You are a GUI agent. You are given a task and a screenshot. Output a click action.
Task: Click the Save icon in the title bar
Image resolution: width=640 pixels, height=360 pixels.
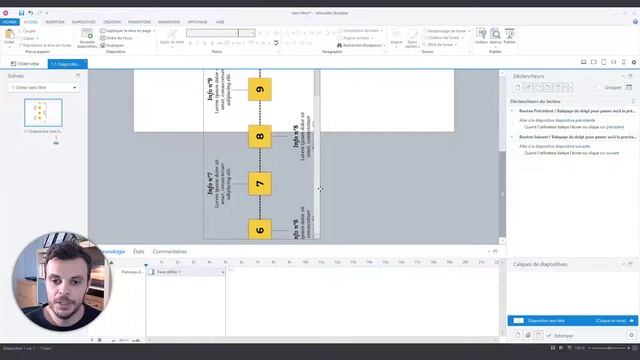click(x=22, y=13)
